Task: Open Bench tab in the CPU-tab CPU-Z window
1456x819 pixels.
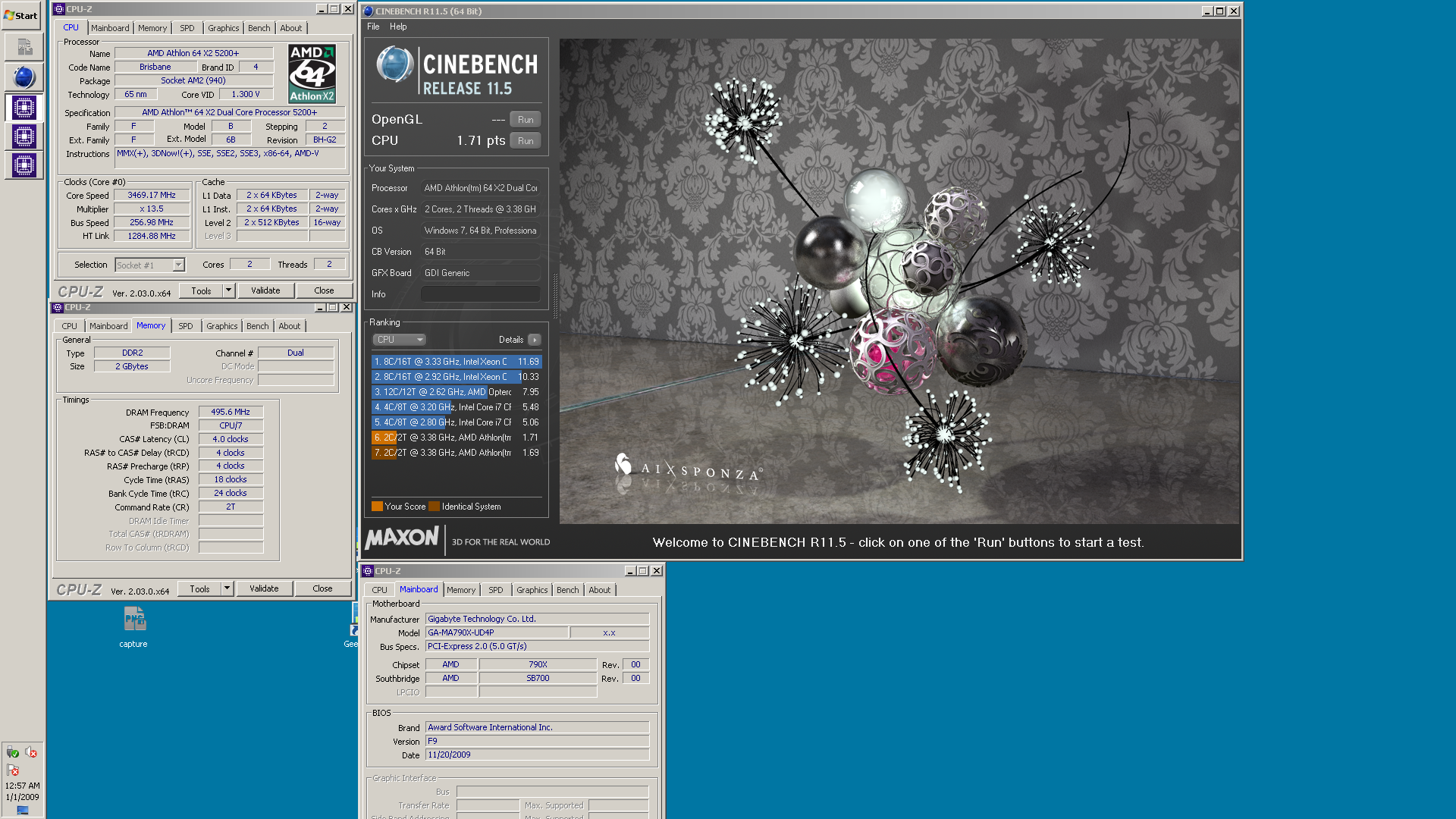Action: pos(259,28)
